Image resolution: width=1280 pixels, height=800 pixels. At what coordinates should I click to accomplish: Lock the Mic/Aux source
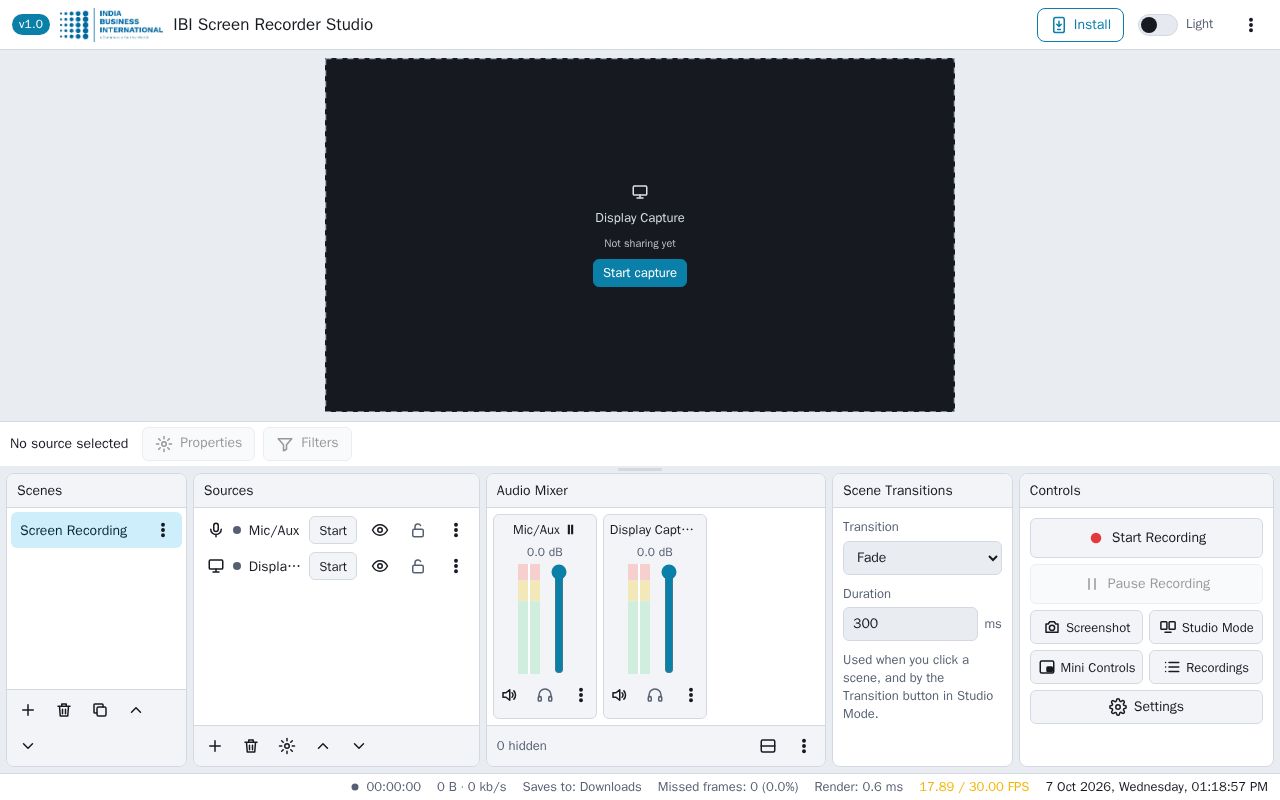click(x=418, y=530)
